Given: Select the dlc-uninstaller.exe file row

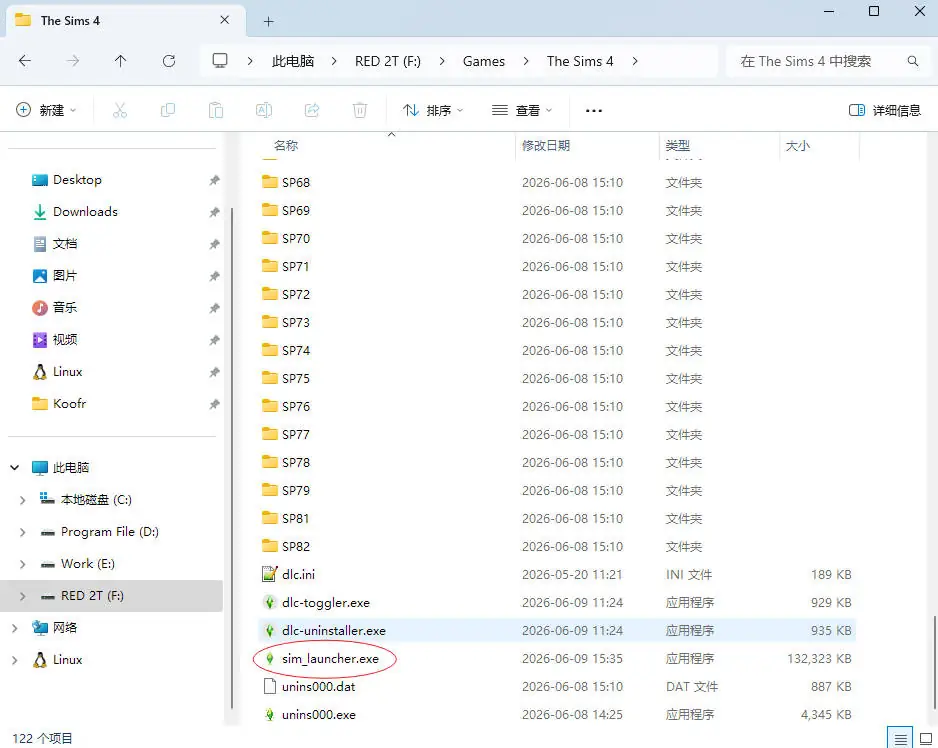Looking at the screenshot, I should (557, 631).
